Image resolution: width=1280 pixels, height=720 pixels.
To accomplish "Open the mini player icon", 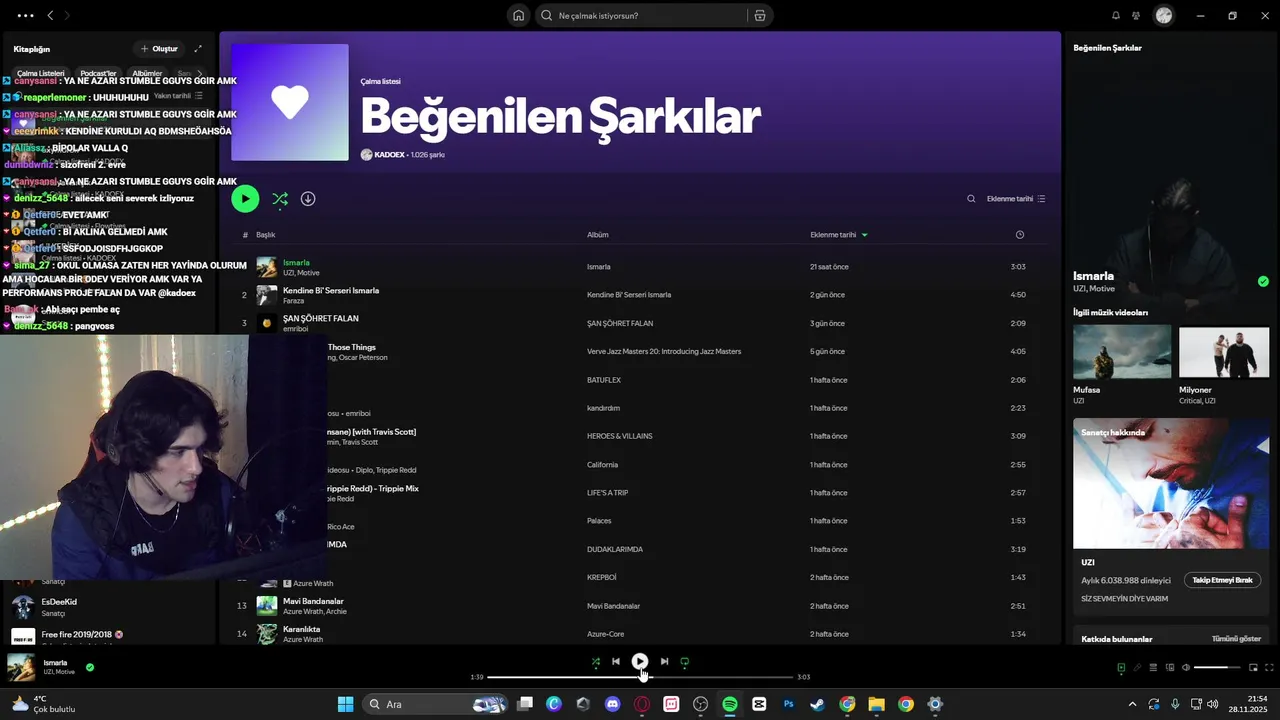I will pyautogui.click(x=1253, y=668).
